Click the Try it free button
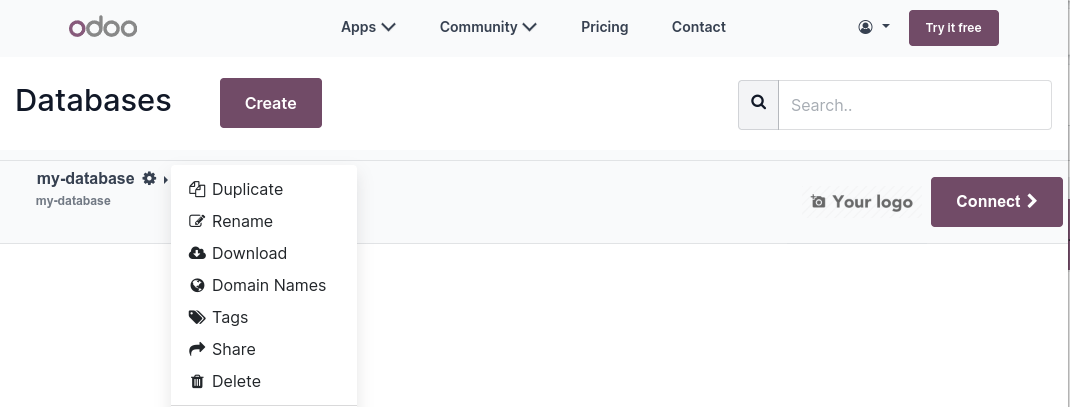 tap(953, 28)
